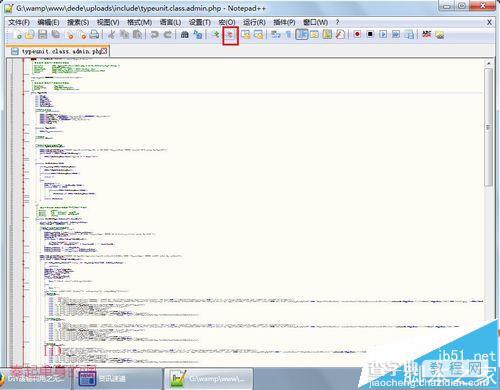Run macro multiple times icon
The width and height of the screenshot is (500, 390).
pos(396,35)
